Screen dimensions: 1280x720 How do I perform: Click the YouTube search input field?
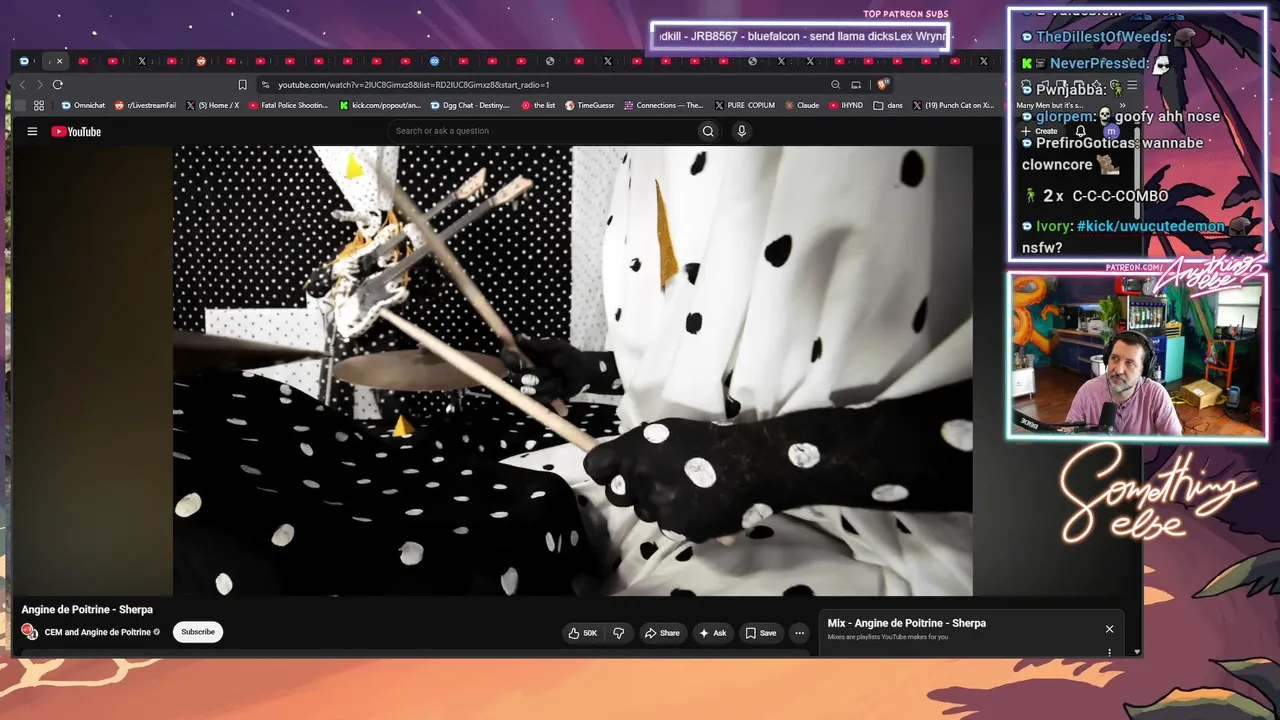click(x=542, y=131)
